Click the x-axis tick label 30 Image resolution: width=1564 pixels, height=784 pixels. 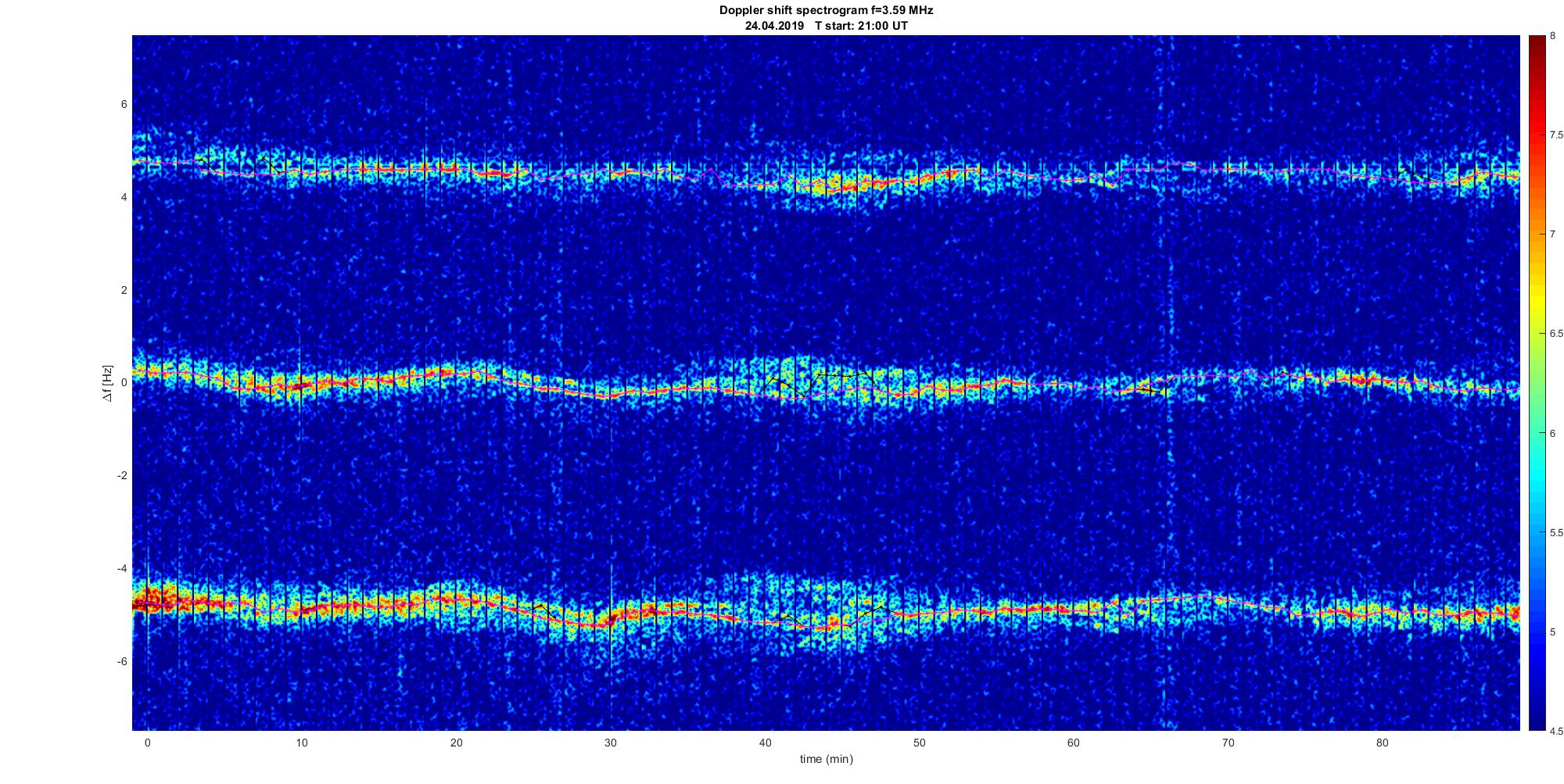(x=611, y=743)
